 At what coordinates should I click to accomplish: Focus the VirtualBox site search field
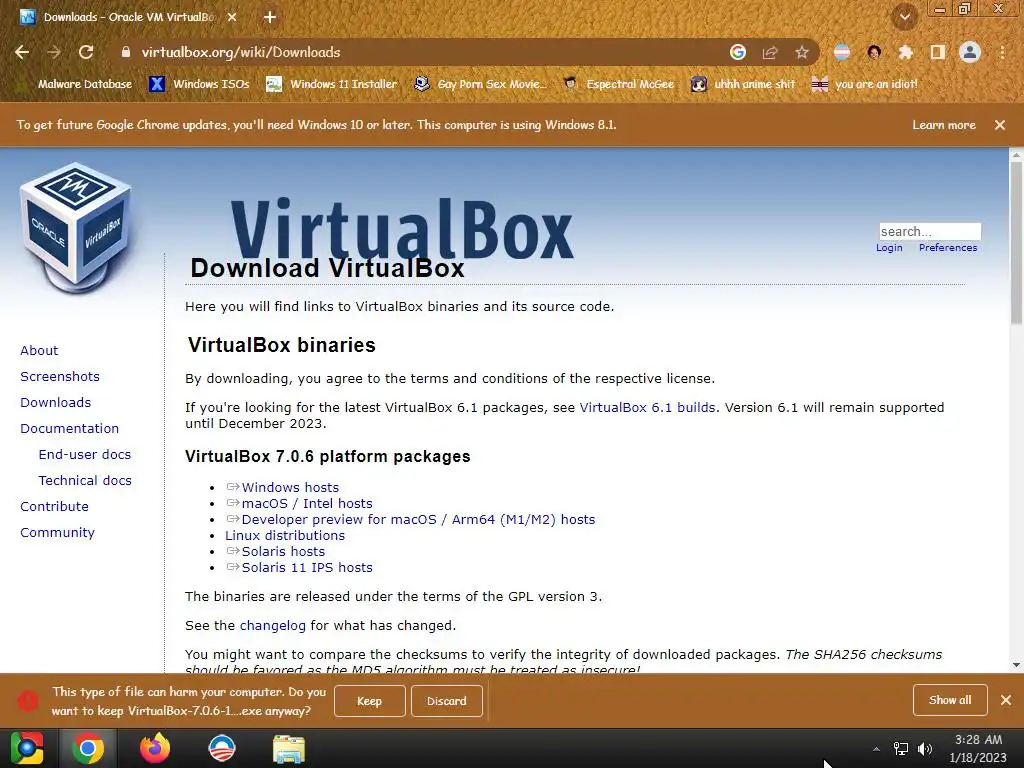tap(930, 231)
